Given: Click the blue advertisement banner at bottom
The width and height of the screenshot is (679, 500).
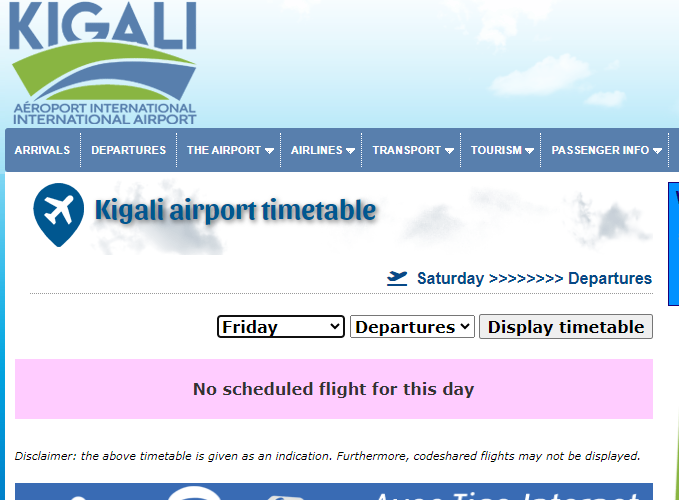Looking at the screenshot, I should pos(340,492).
